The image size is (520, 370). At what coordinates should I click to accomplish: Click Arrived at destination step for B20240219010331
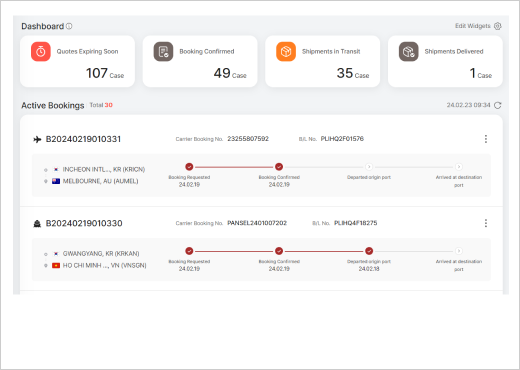[x=459, y=167]
